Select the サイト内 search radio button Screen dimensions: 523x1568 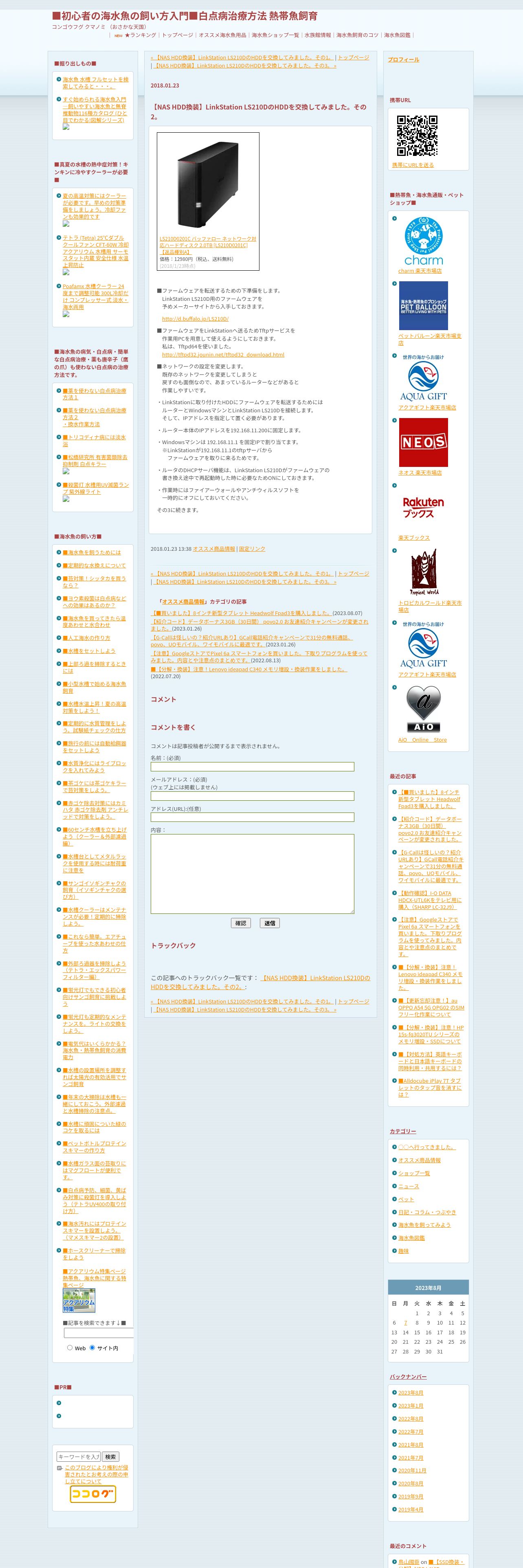click(92, 1348)
